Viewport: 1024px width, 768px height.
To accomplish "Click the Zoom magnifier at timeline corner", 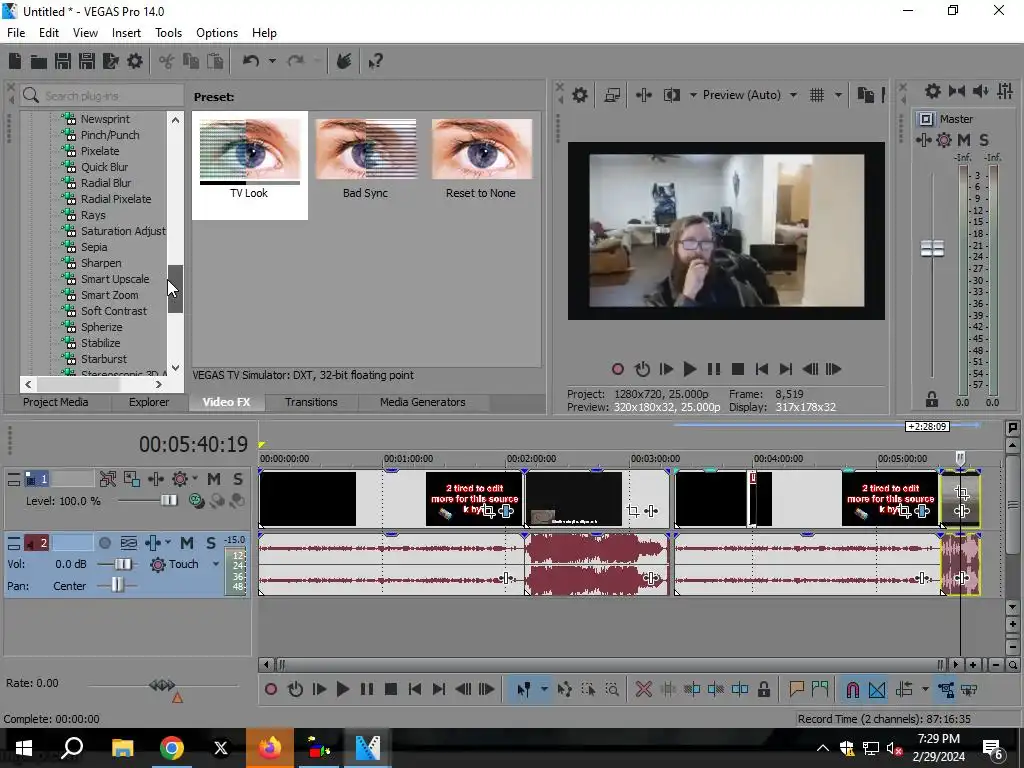I will click(1013, 665).
